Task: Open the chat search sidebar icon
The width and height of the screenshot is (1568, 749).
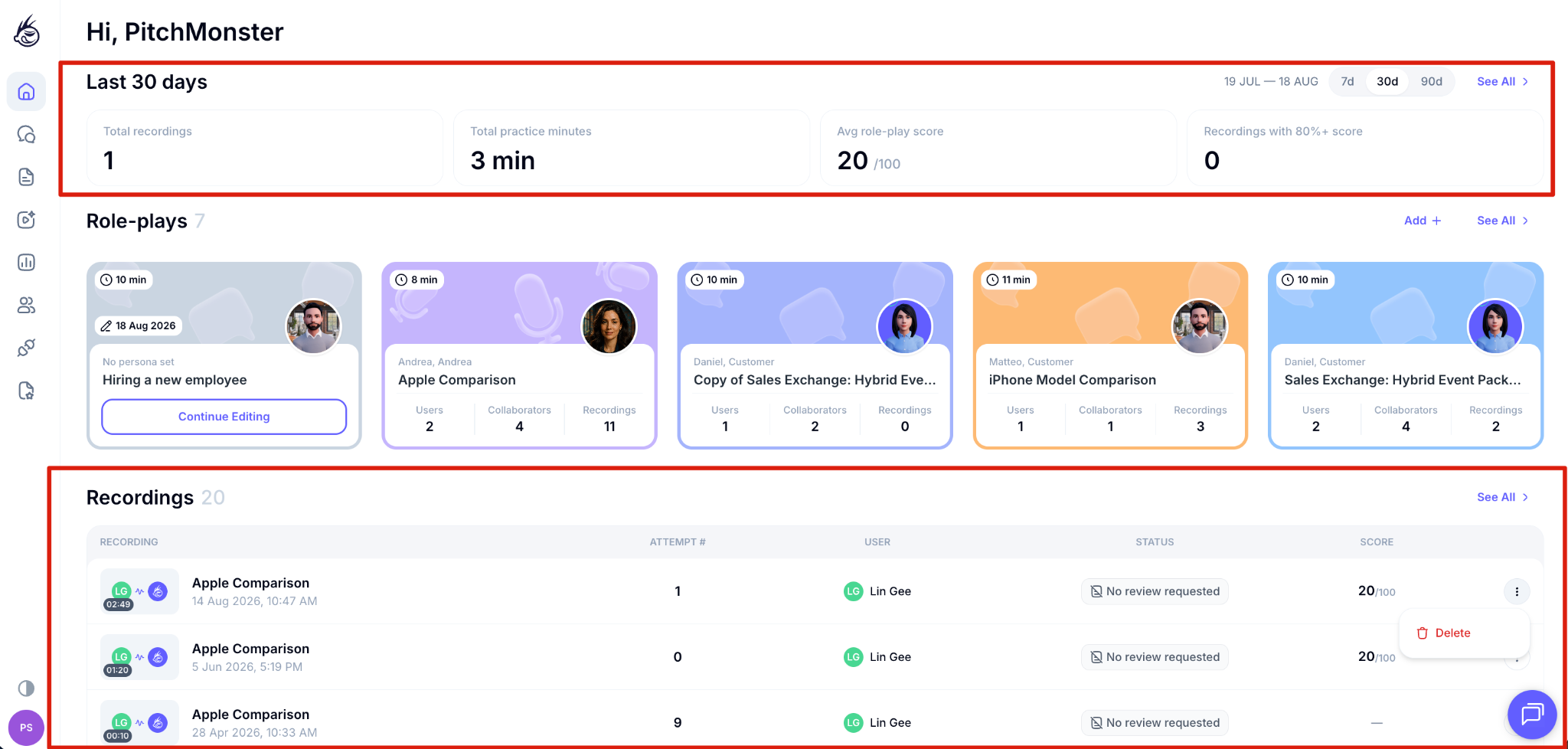Action: tap(26, 135)
